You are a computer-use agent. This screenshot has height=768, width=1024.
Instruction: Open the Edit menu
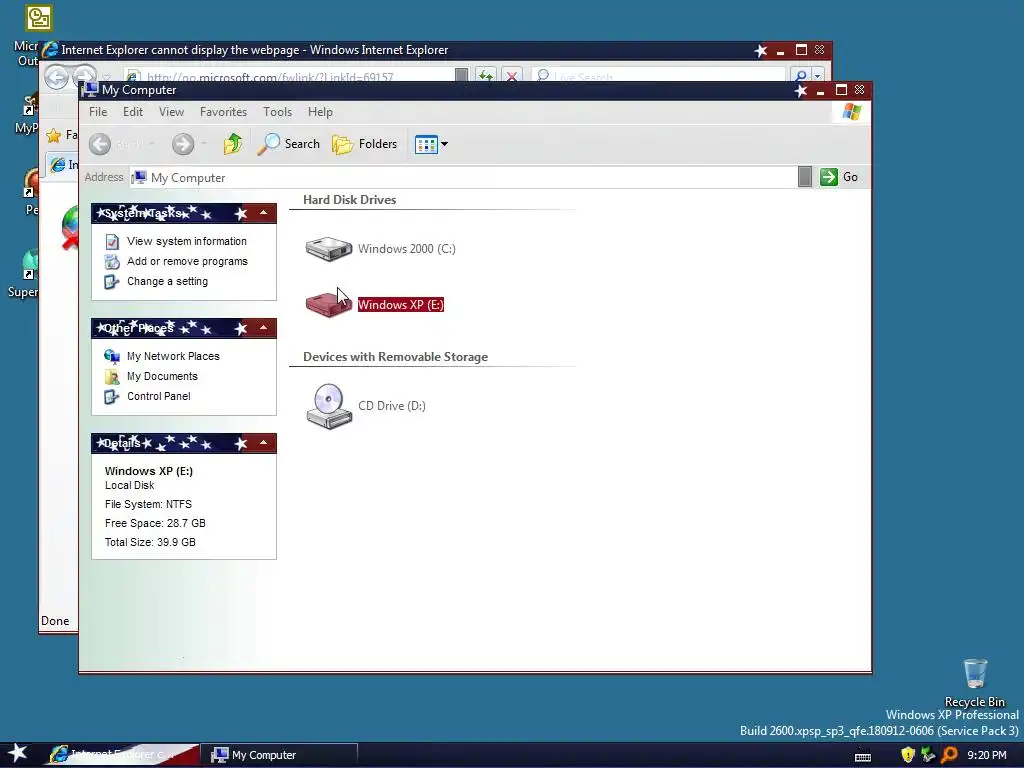(x=133, y=112)
